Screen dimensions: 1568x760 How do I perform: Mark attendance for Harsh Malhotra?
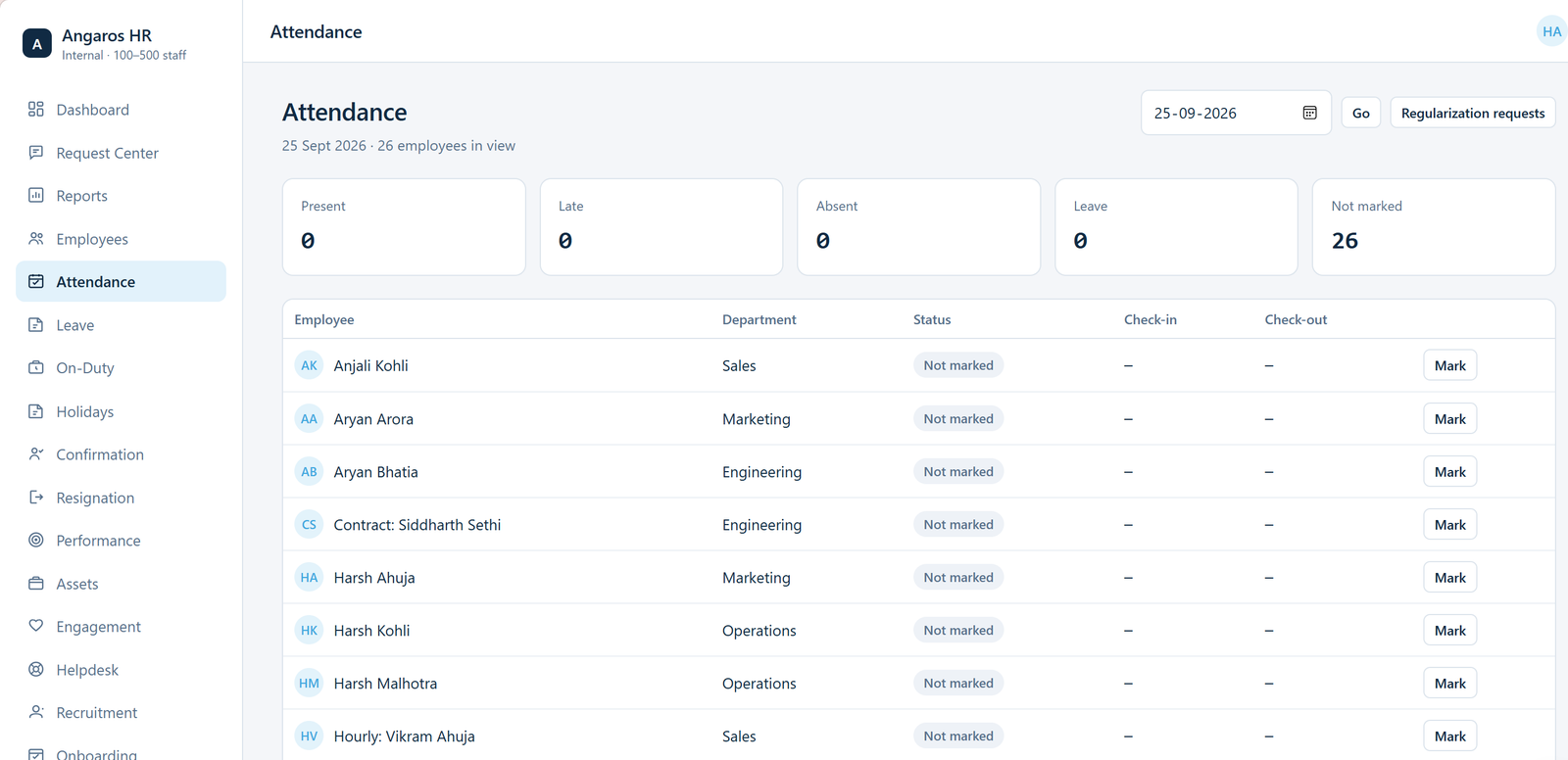point(1449,683)
